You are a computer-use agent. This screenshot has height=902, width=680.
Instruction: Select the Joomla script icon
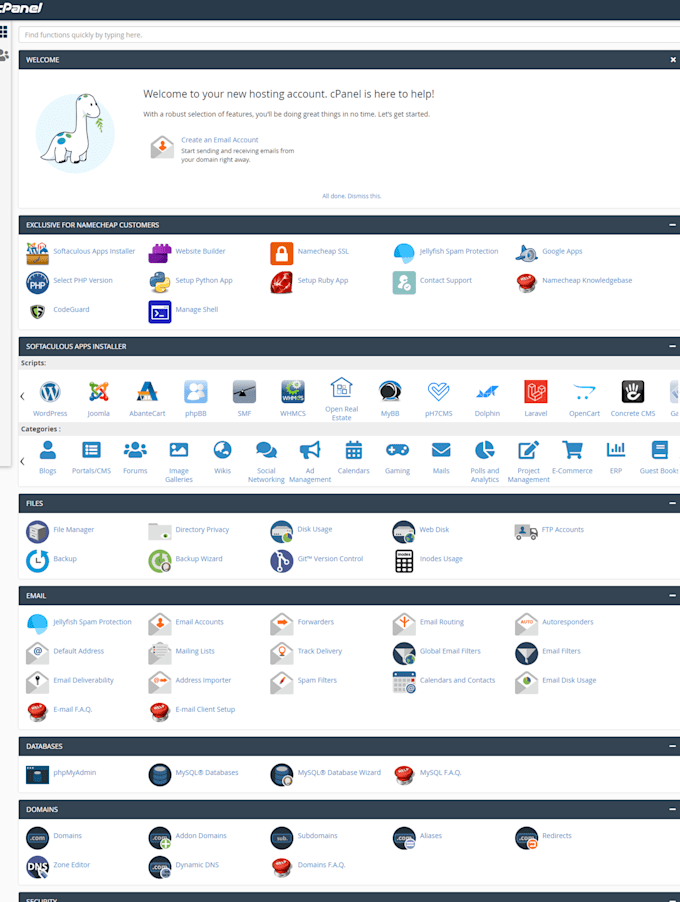(x=98, y=392)
